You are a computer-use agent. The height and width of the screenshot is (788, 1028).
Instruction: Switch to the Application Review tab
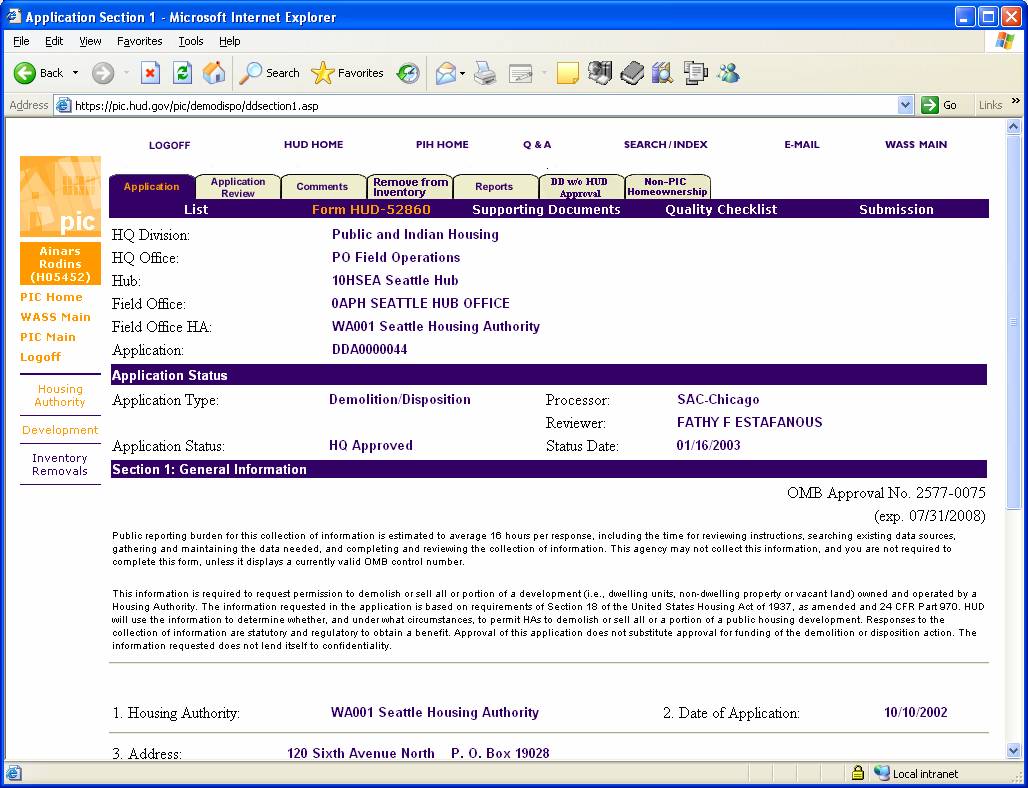pyautogui.click(x=238, y=187)
